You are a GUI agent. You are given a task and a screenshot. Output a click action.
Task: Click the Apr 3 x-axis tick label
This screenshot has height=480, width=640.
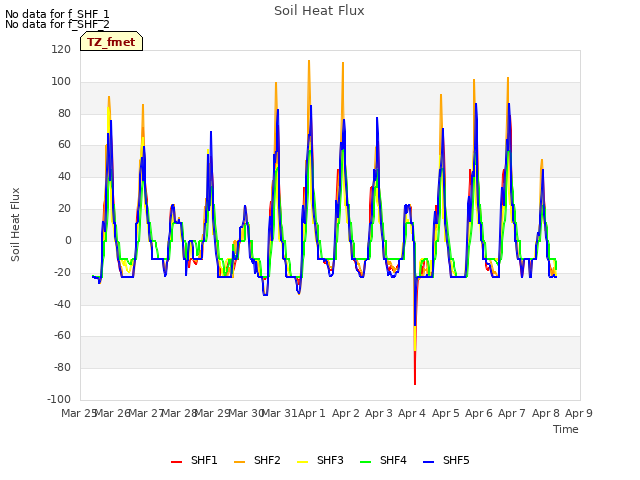click(x=379, y=413)
